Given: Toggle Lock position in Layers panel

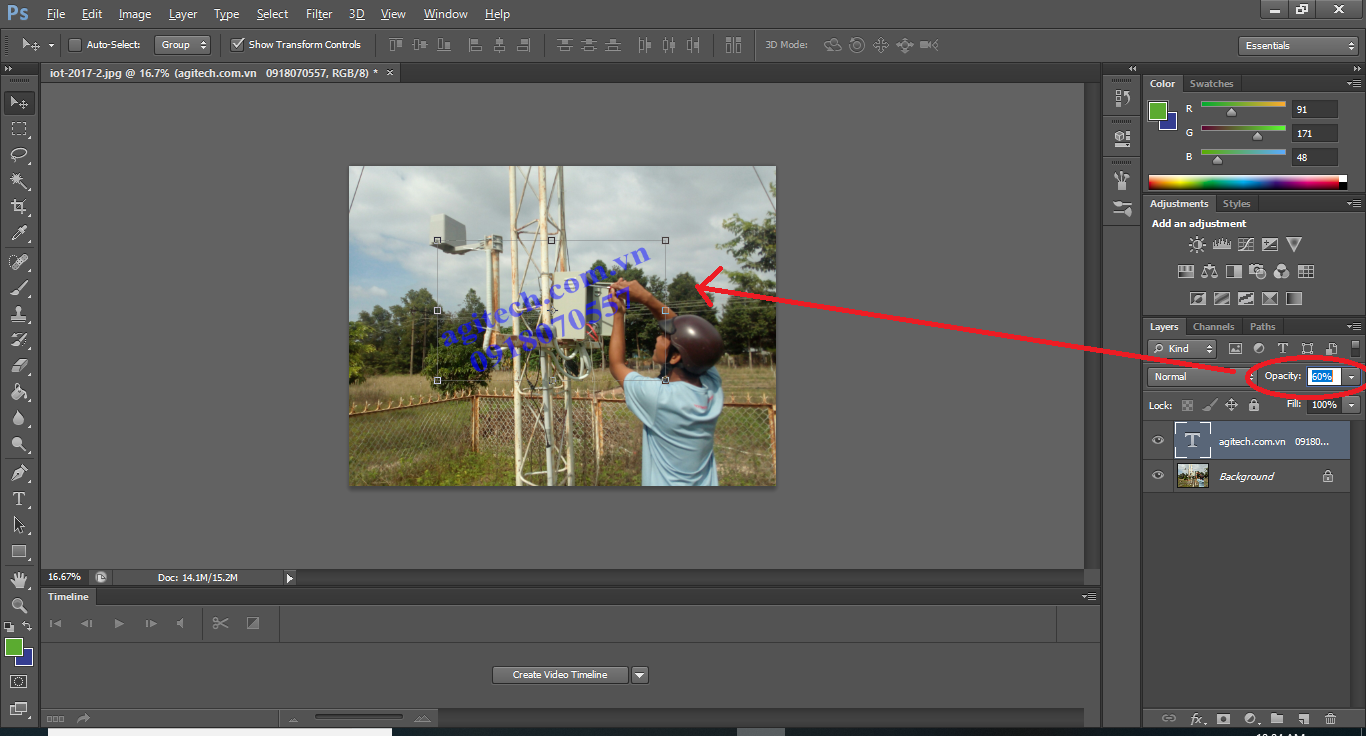Looking at the screenshot, I should pyautogui.click(x=1232, y=405).
